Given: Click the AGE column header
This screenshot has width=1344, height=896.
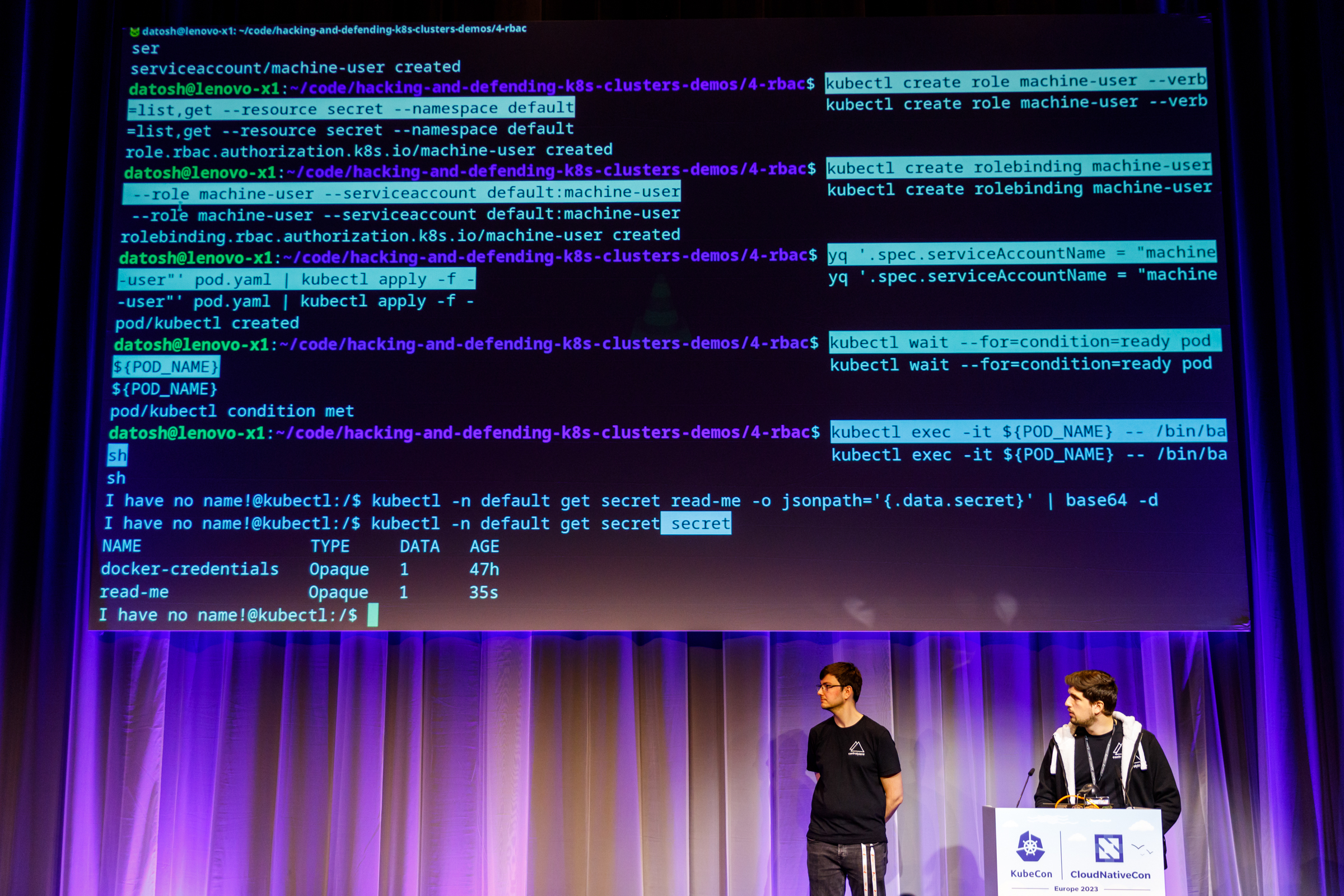Looking at the screenshot, I should click(x=484, y=547).
